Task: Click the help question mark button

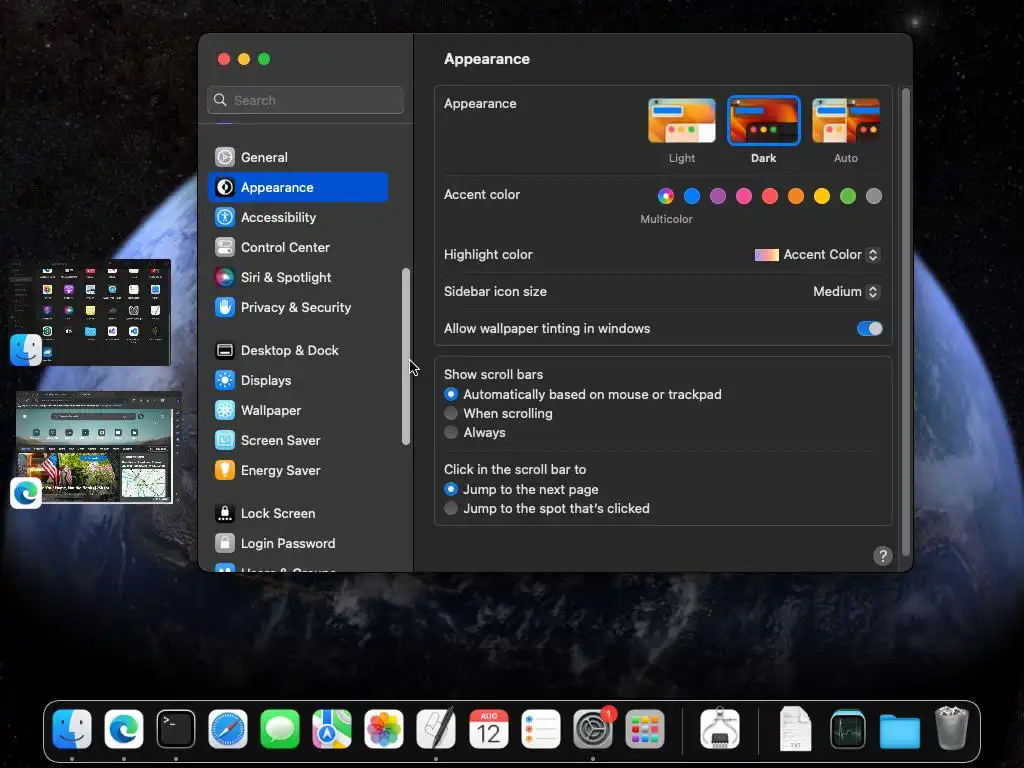Action: pos(883,556)
